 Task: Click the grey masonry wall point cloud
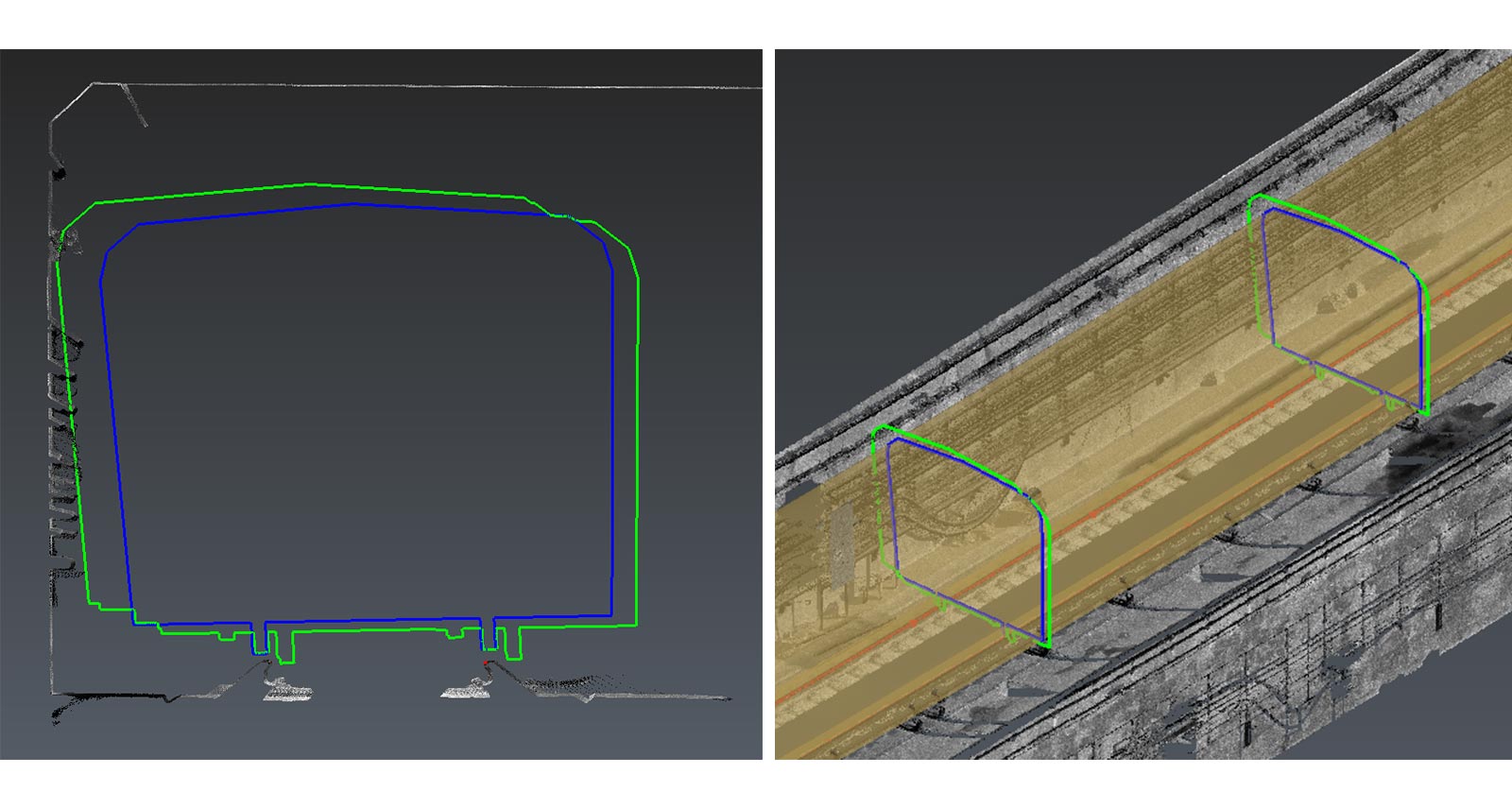[x=1323, y=662]
